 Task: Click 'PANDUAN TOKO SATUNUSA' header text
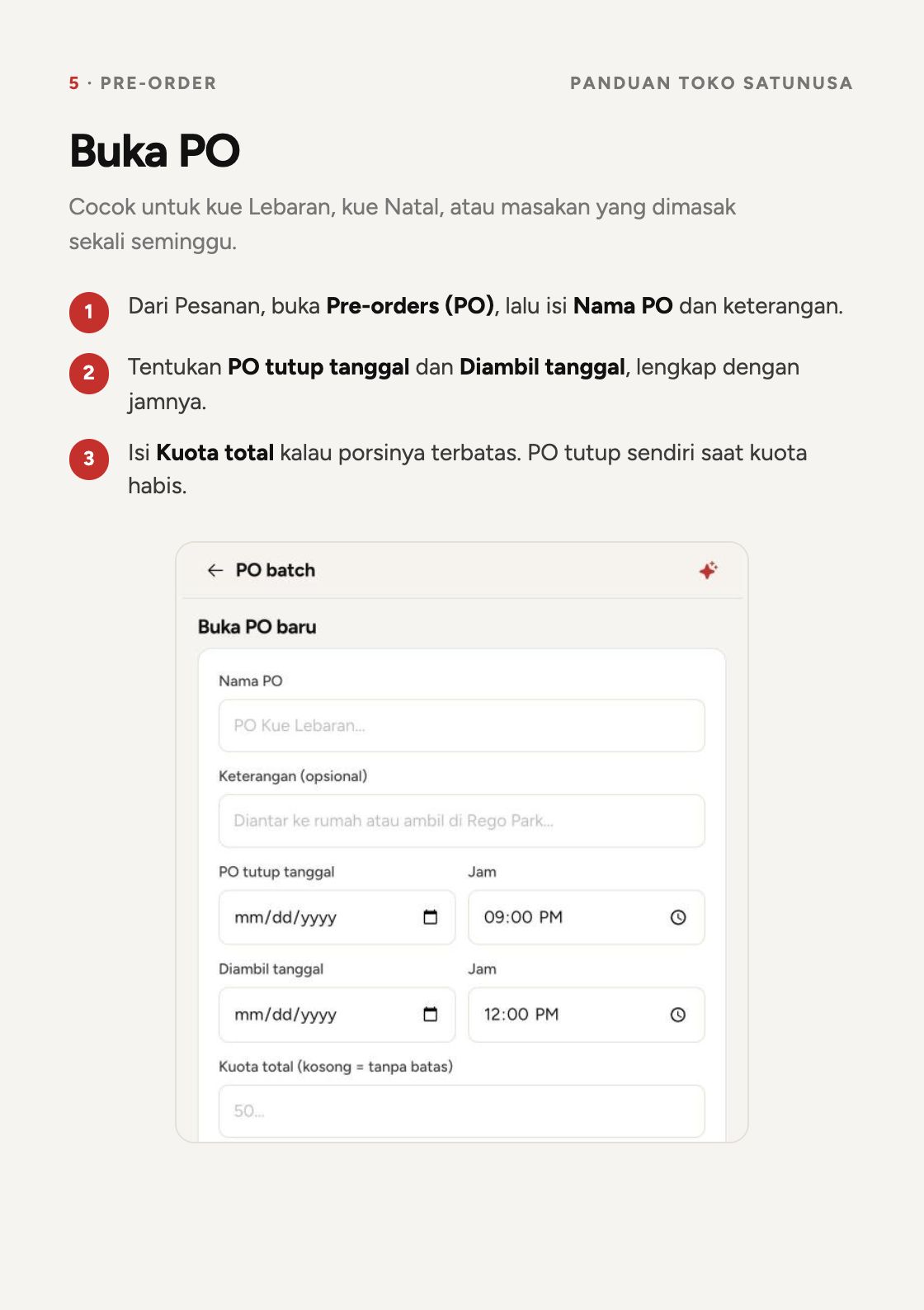click(711, 83)
